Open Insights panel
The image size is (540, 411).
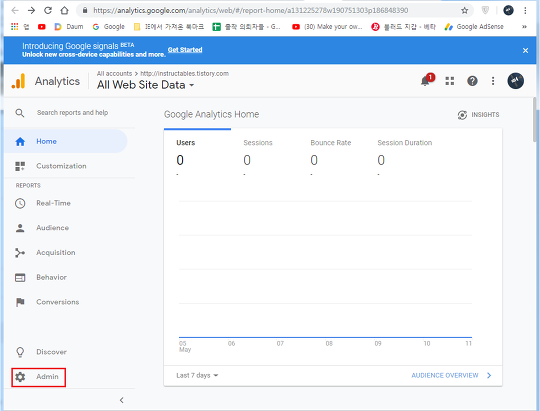click(478, 115)
